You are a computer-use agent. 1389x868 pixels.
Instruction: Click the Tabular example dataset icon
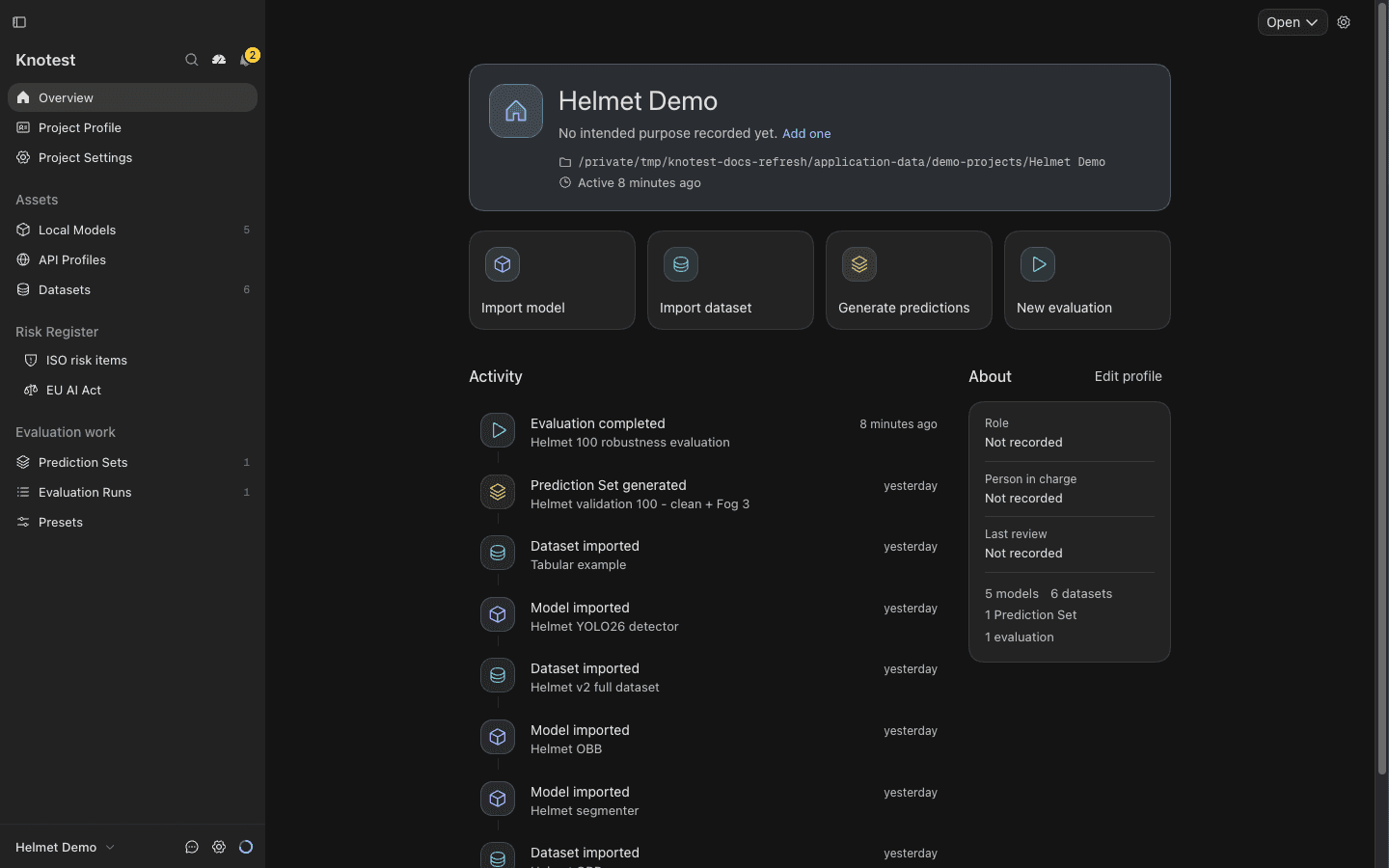tap(498, 553)
